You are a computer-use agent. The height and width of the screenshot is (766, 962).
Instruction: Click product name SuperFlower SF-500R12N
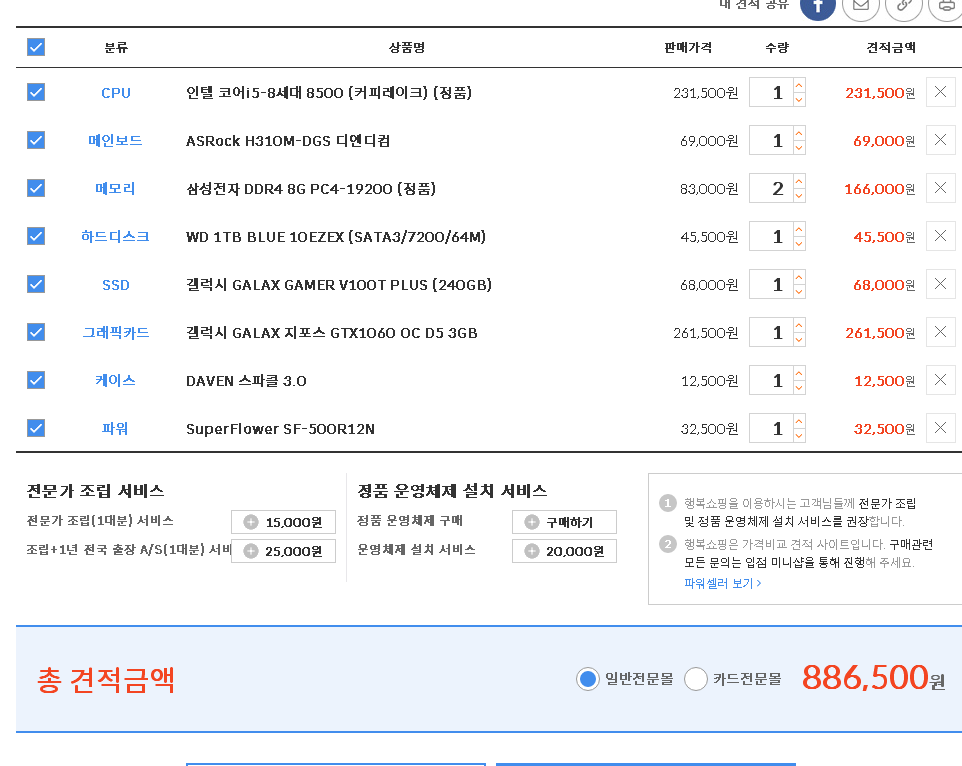280,428
